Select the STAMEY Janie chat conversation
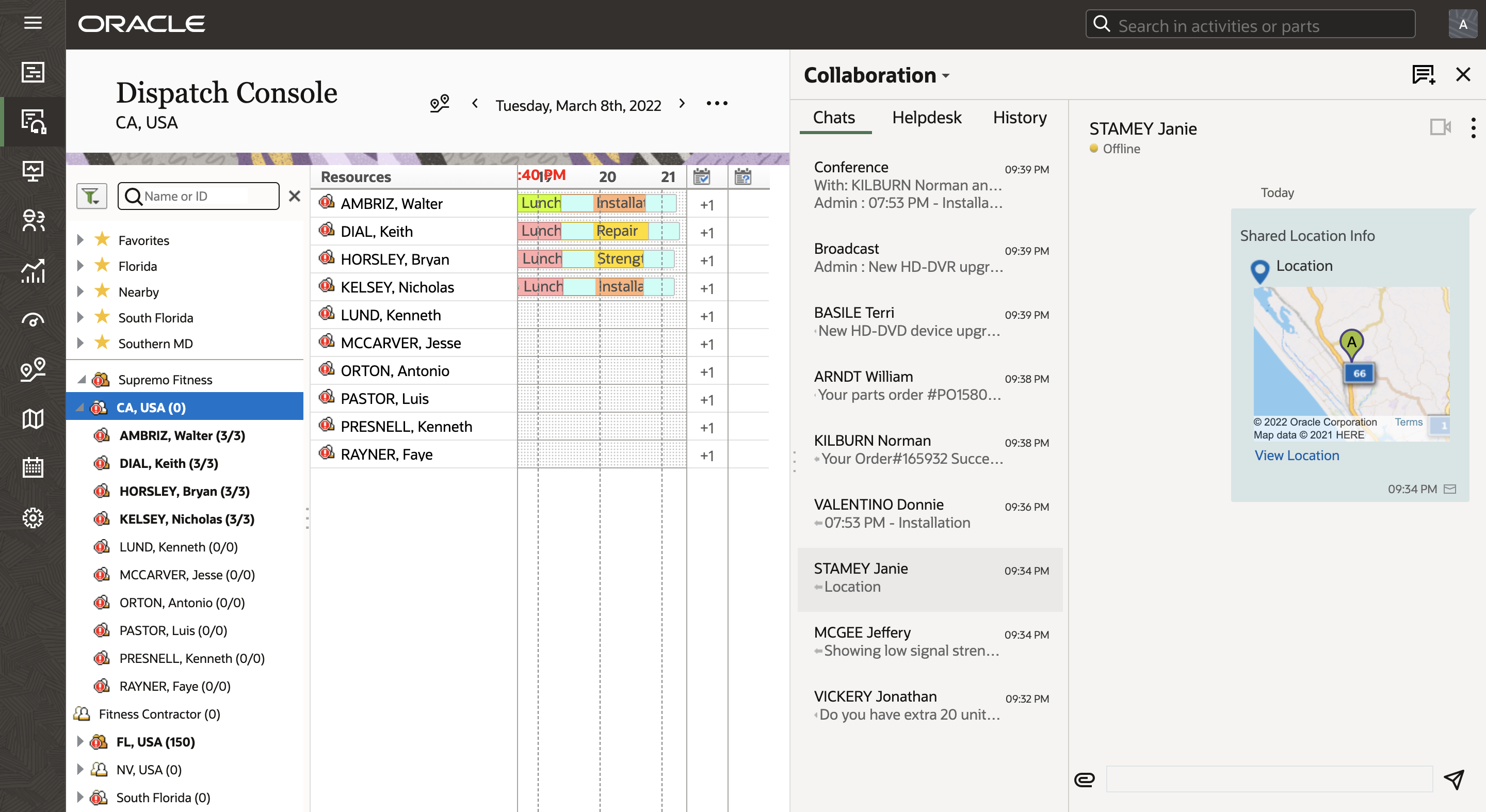The height and width of the screenshot is (812, 1486). (929, 577)
